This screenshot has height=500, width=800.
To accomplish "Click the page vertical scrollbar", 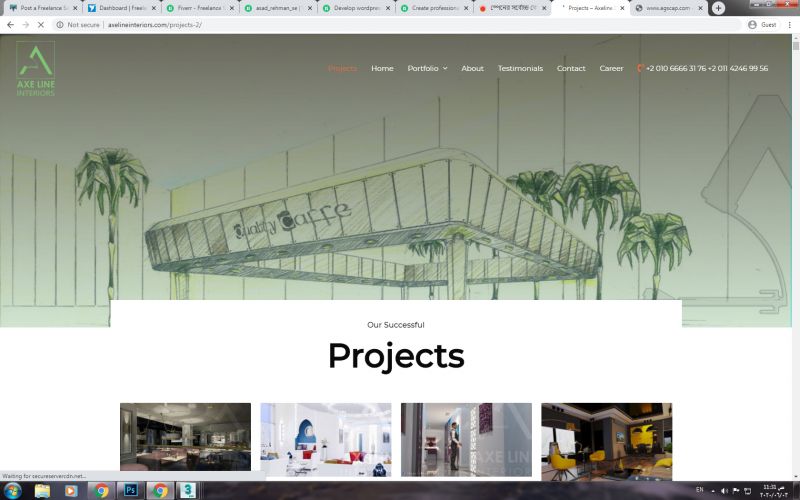I will pyautogui.click(x=795, y=255).
